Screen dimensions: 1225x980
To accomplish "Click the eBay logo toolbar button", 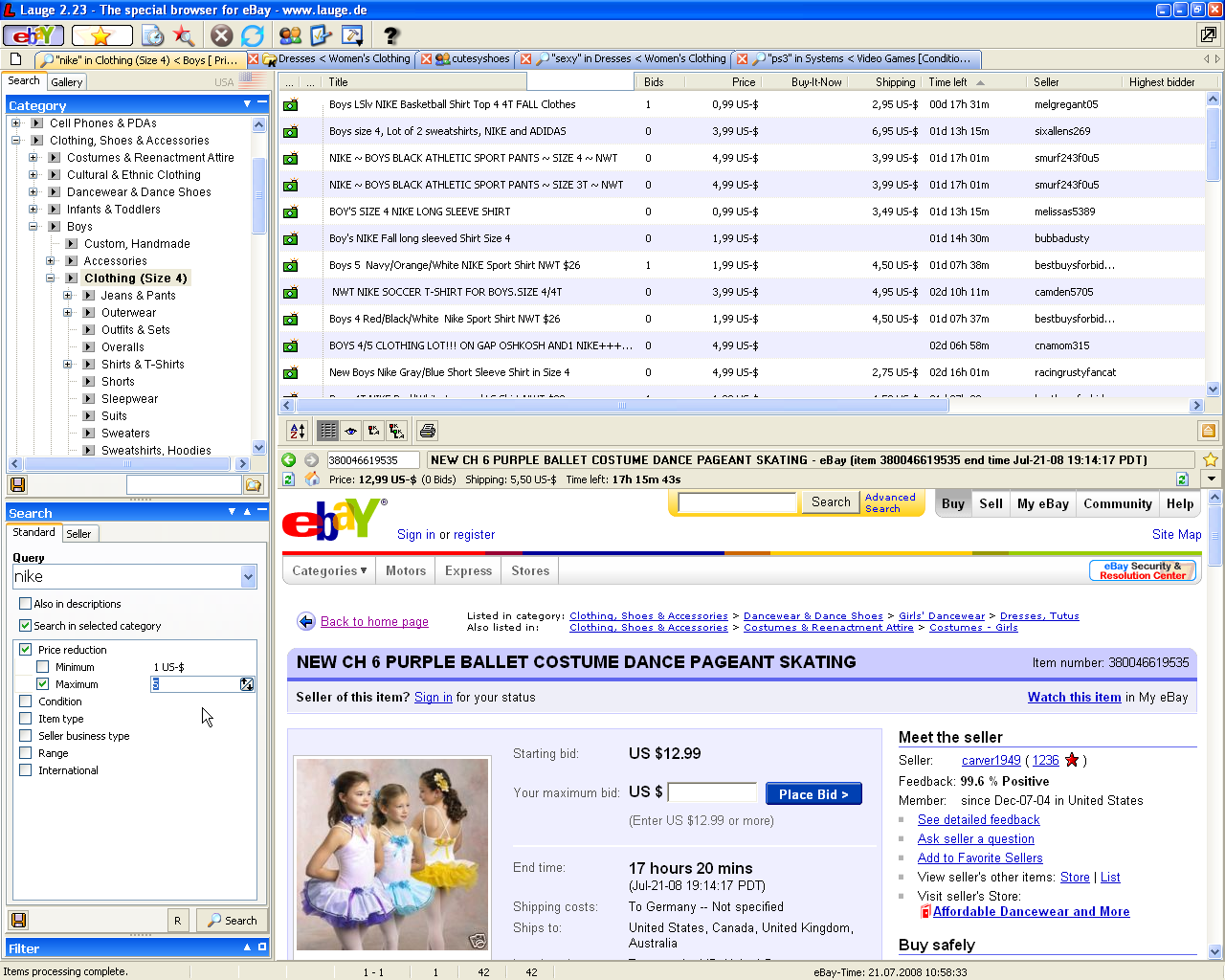I will [x=33, y=36].
